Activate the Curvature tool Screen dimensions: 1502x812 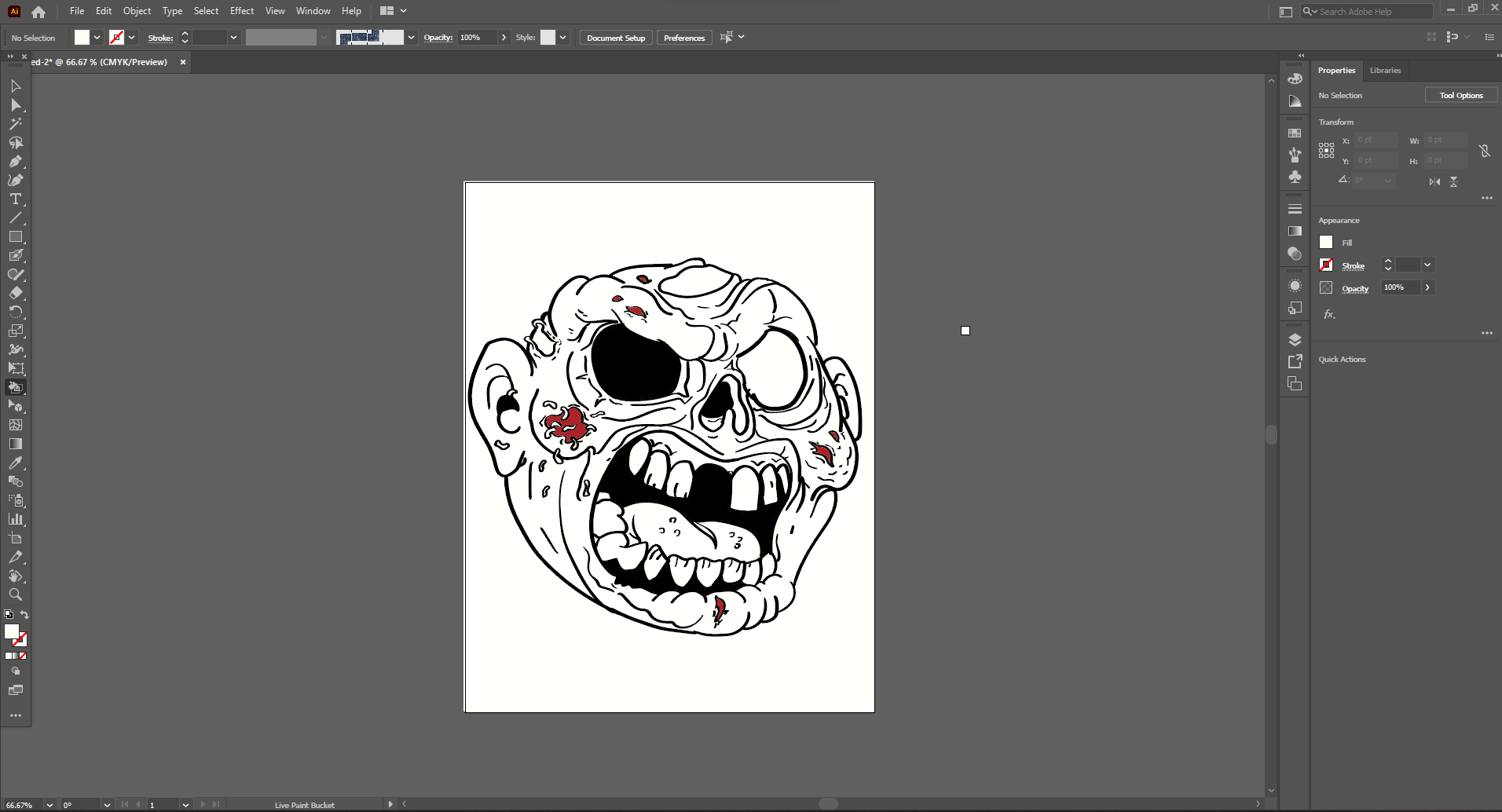[x=15, y=180]
